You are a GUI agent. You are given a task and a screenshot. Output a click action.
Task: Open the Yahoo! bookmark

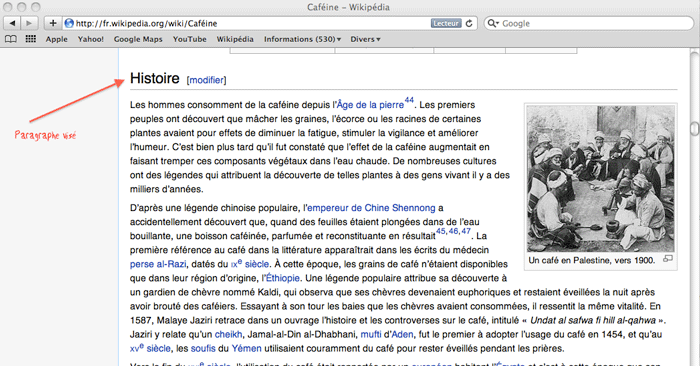pyautogui.click(x=91, y=39)
